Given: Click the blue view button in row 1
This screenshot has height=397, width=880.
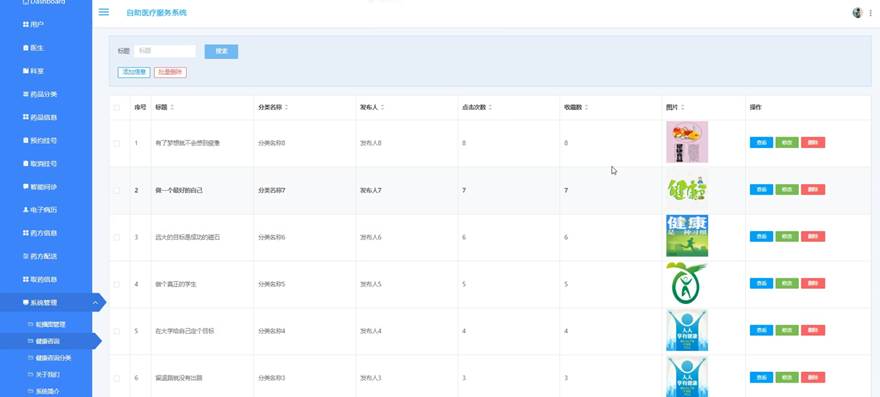Looking at the screenshot, I should pyautogui.click(x=762, y=143).
